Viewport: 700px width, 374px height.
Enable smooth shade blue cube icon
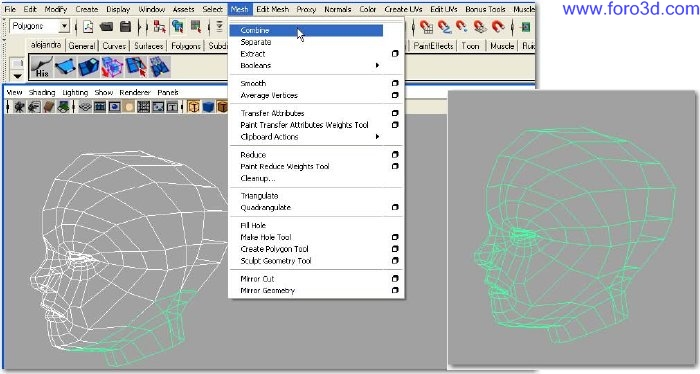pos(208,107)
